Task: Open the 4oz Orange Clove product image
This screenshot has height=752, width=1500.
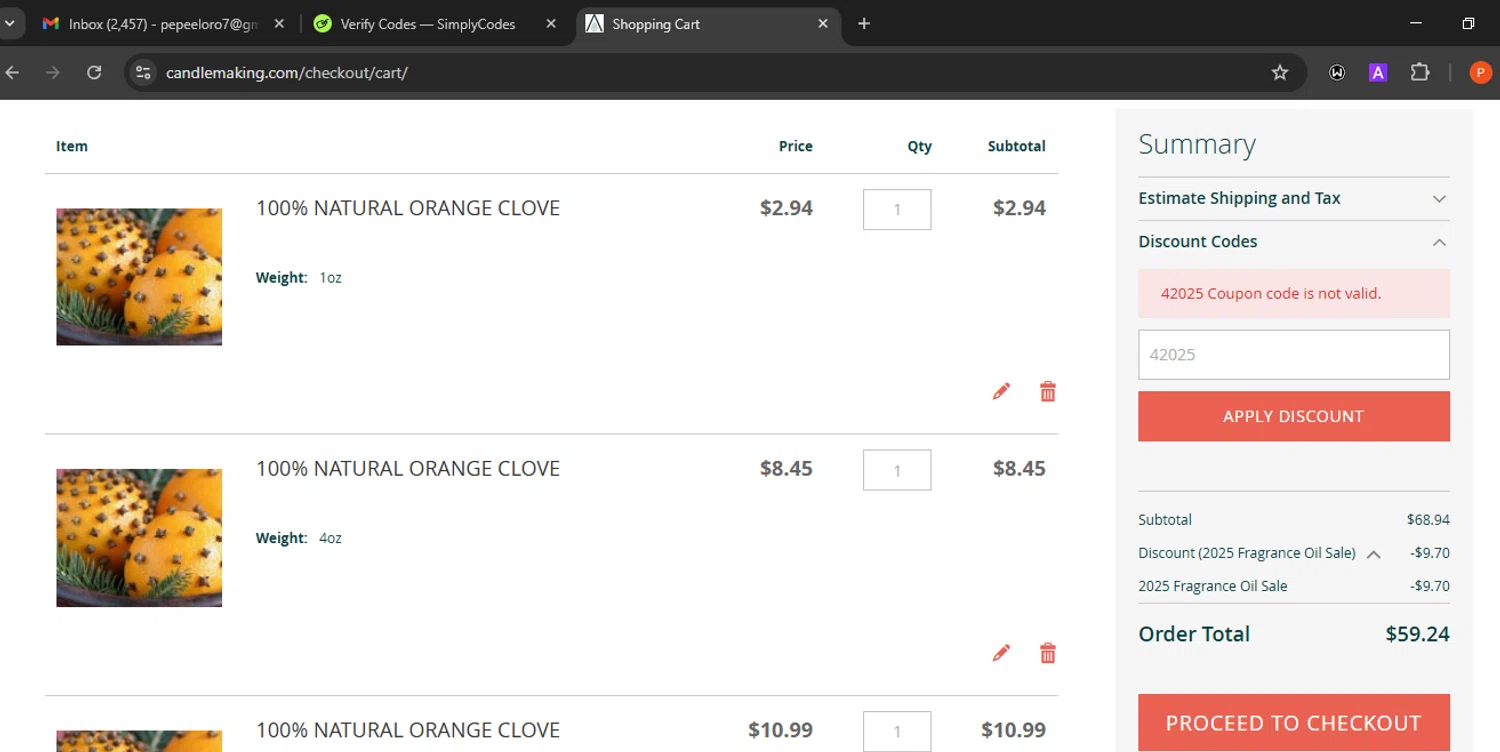Action: [x=139, y=538]
